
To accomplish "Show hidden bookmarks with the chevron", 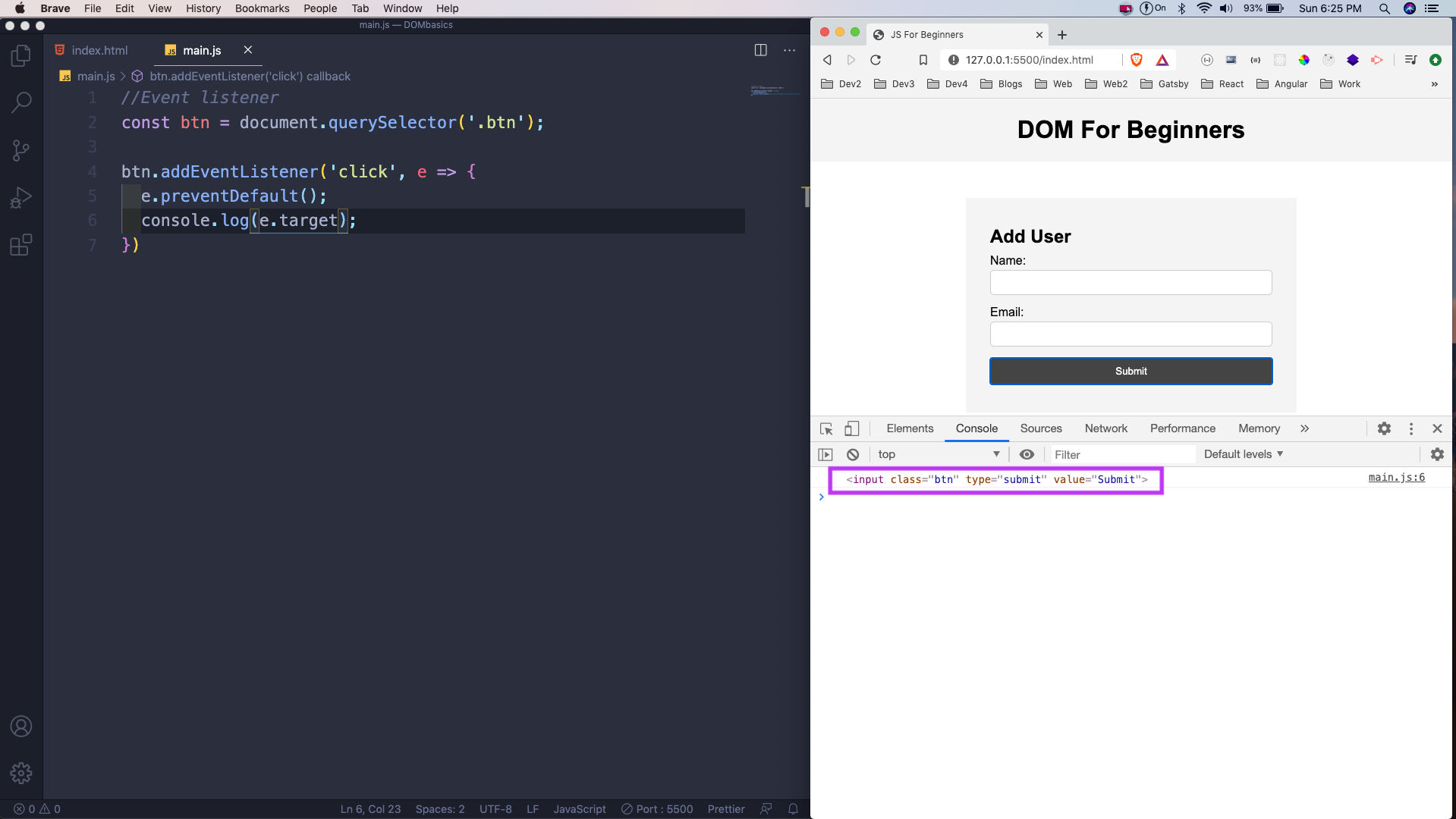I will coord(1434,84).
